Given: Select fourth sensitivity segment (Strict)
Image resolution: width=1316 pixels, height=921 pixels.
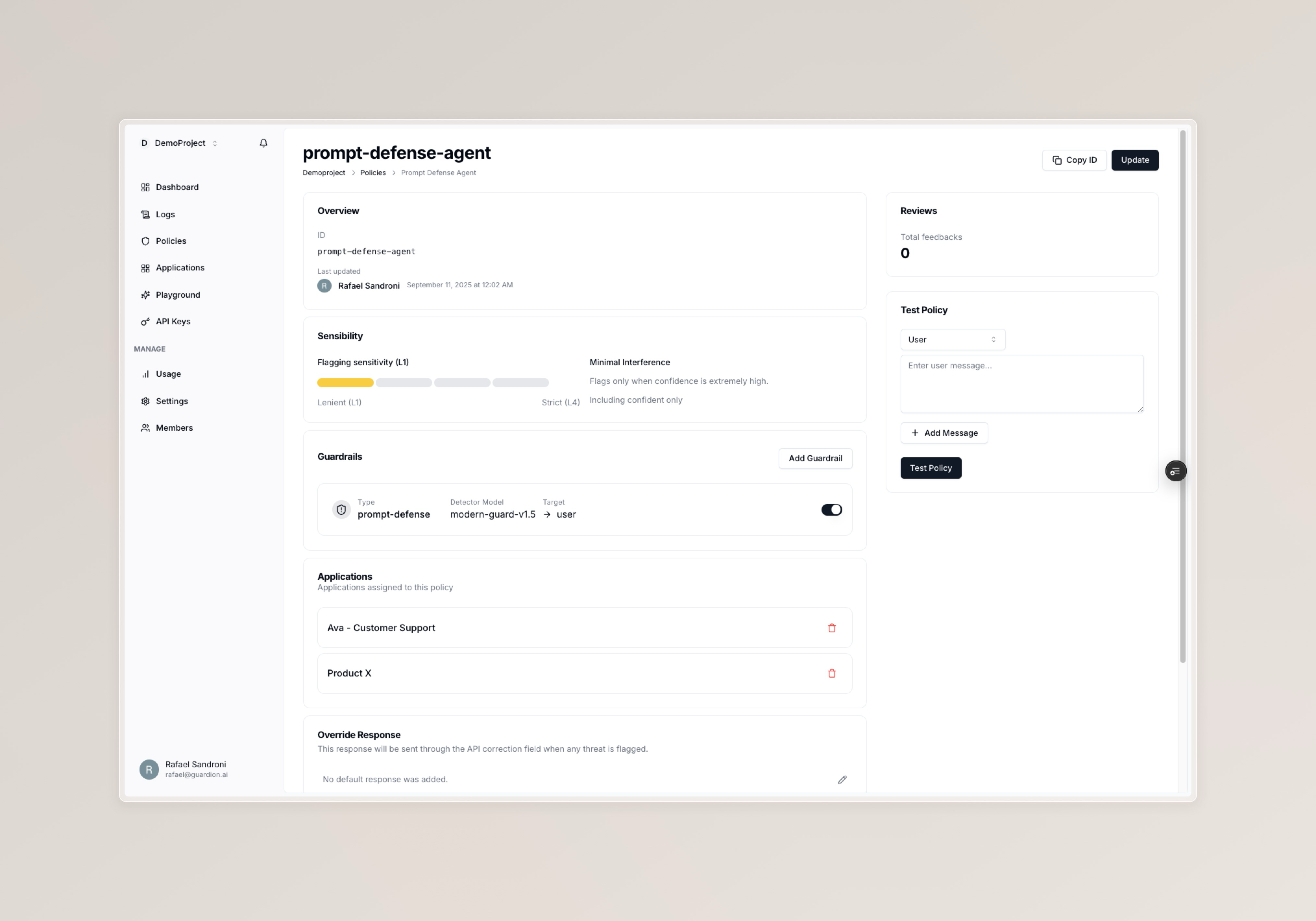Looking at the screenshot, I should (x=520, y=383).
